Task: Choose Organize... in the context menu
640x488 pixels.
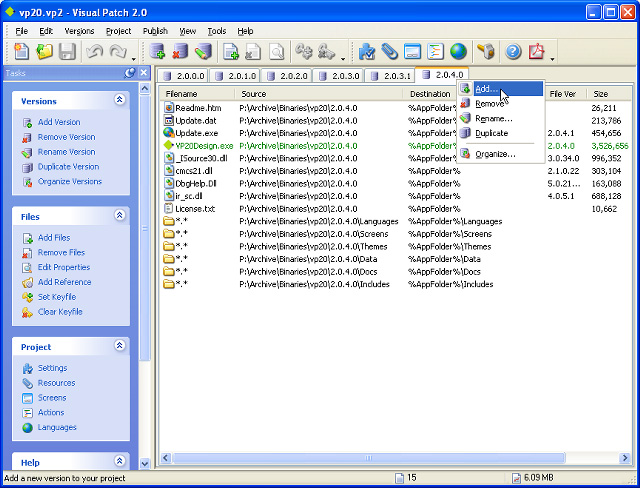Action: 501,154
